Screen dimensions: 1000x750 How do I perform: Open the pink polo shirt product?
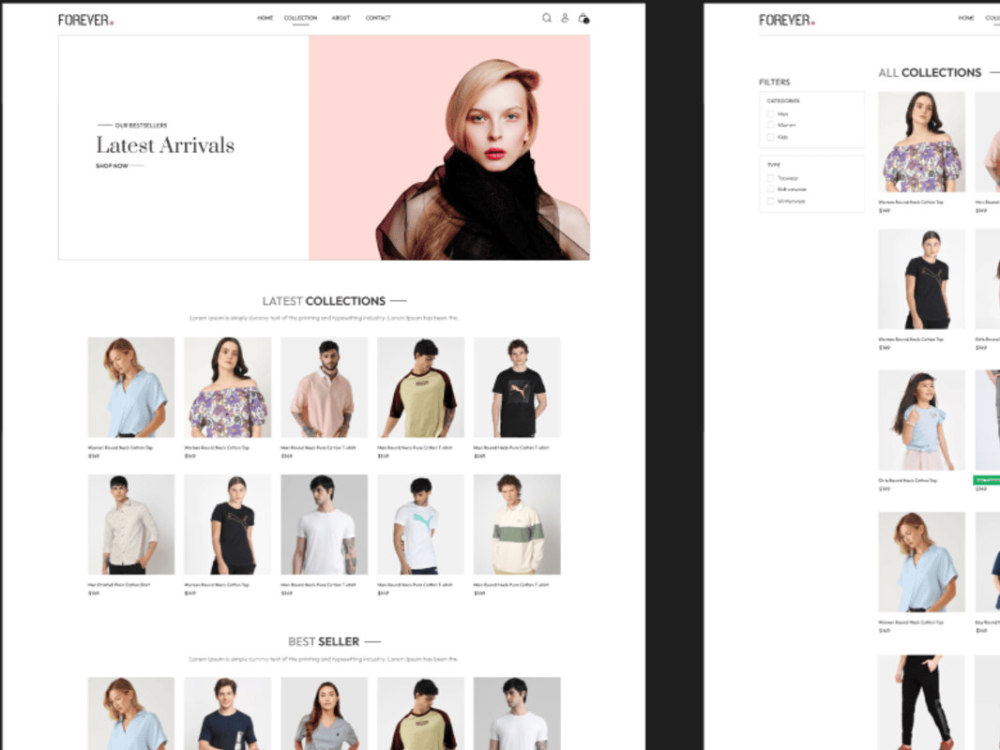point(324,387)
